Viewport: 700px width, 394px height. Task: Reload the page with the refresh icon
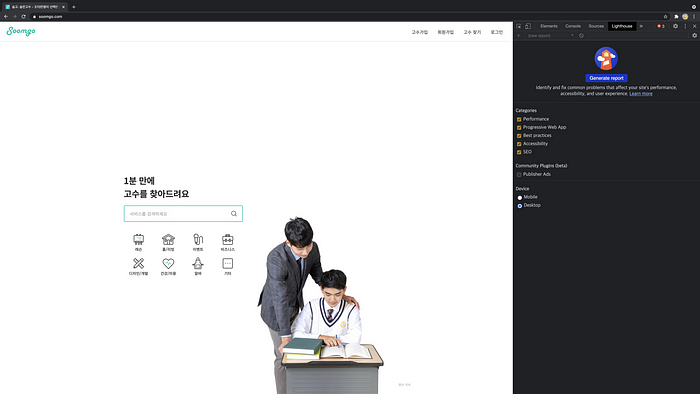[24, 17]
